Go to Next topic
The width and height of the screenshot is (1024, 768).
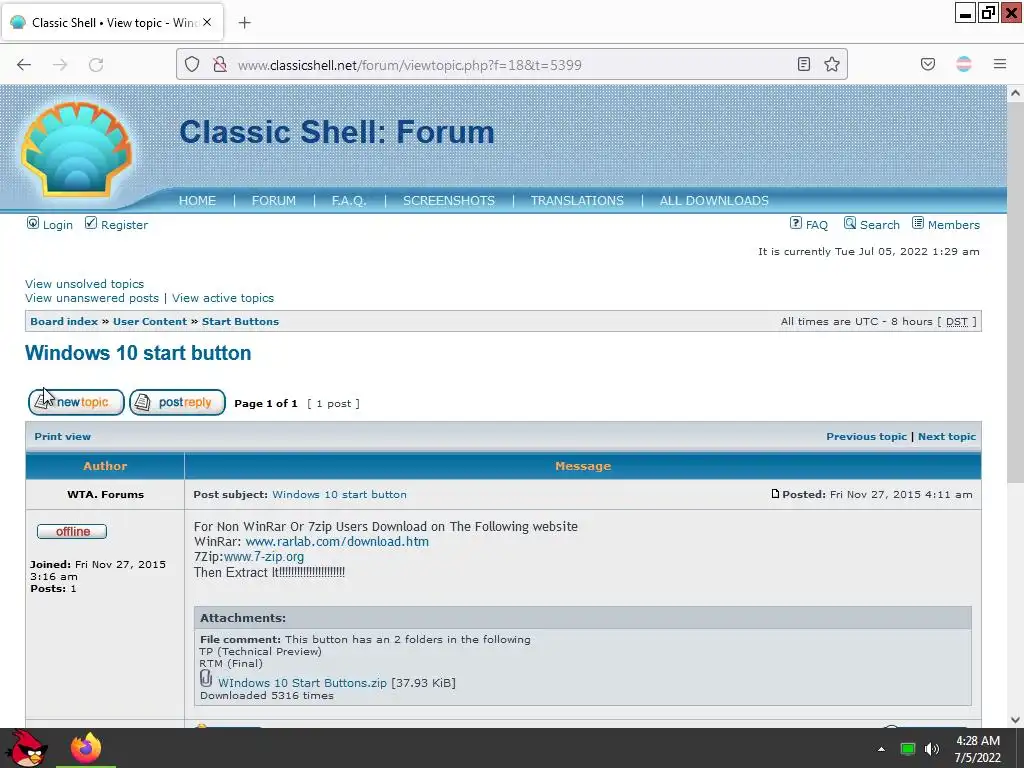click(x=946, y=436)
